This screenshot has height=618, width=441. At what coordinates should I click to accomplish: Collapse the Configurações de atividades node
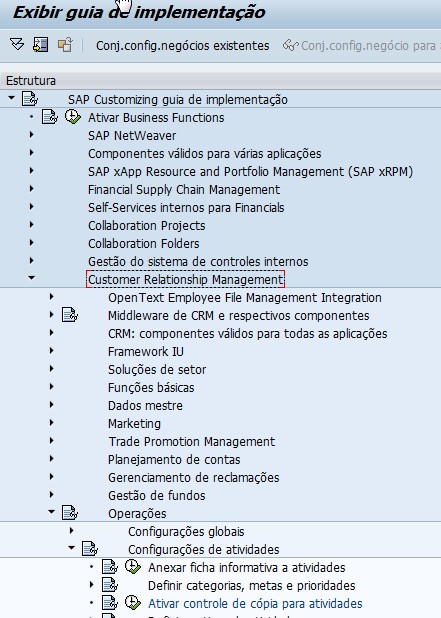tap(71, 547)
